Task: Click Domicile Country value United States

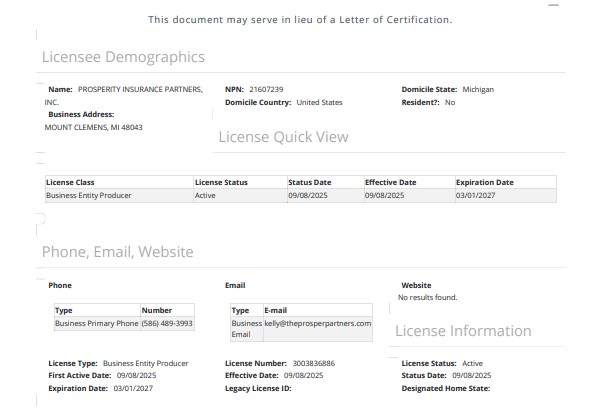Action: pos(319,102)
